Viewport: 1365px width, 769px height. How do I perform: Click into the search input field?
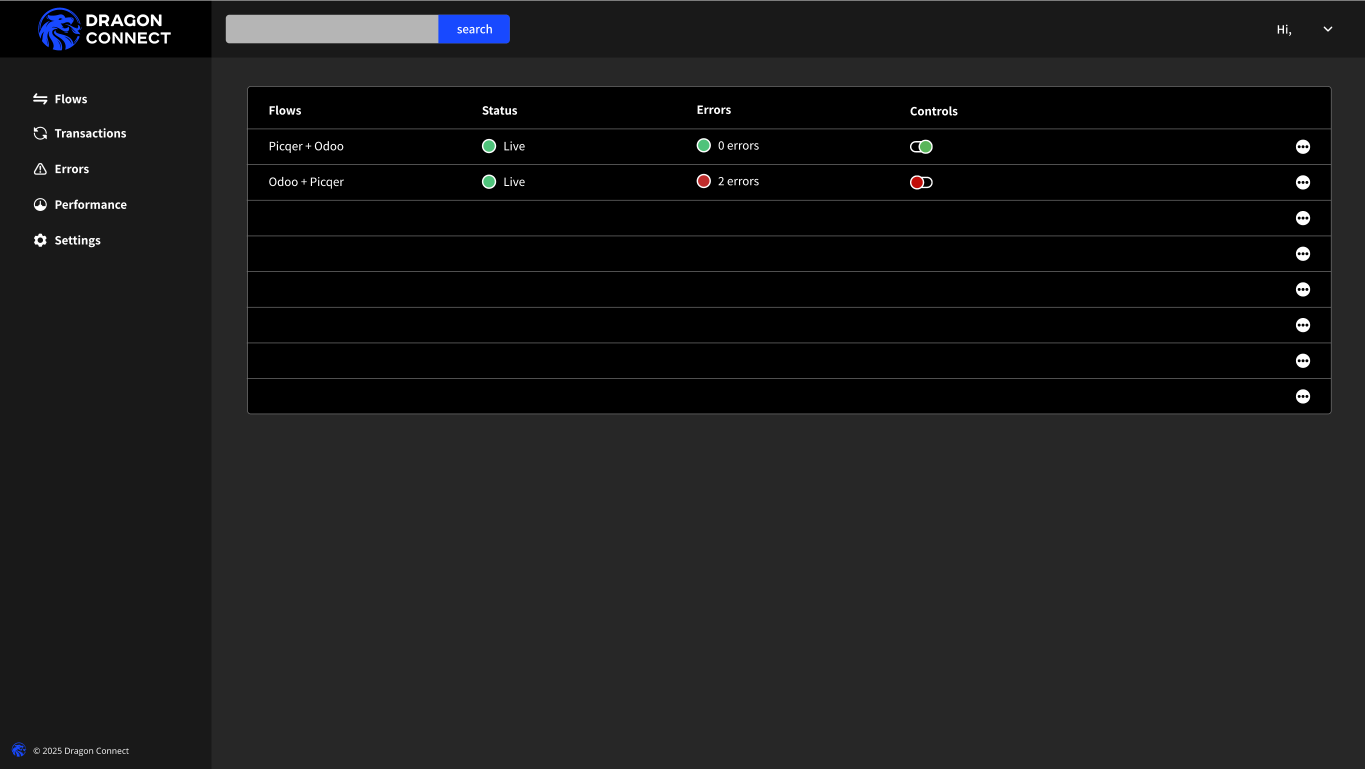point(332,29)
